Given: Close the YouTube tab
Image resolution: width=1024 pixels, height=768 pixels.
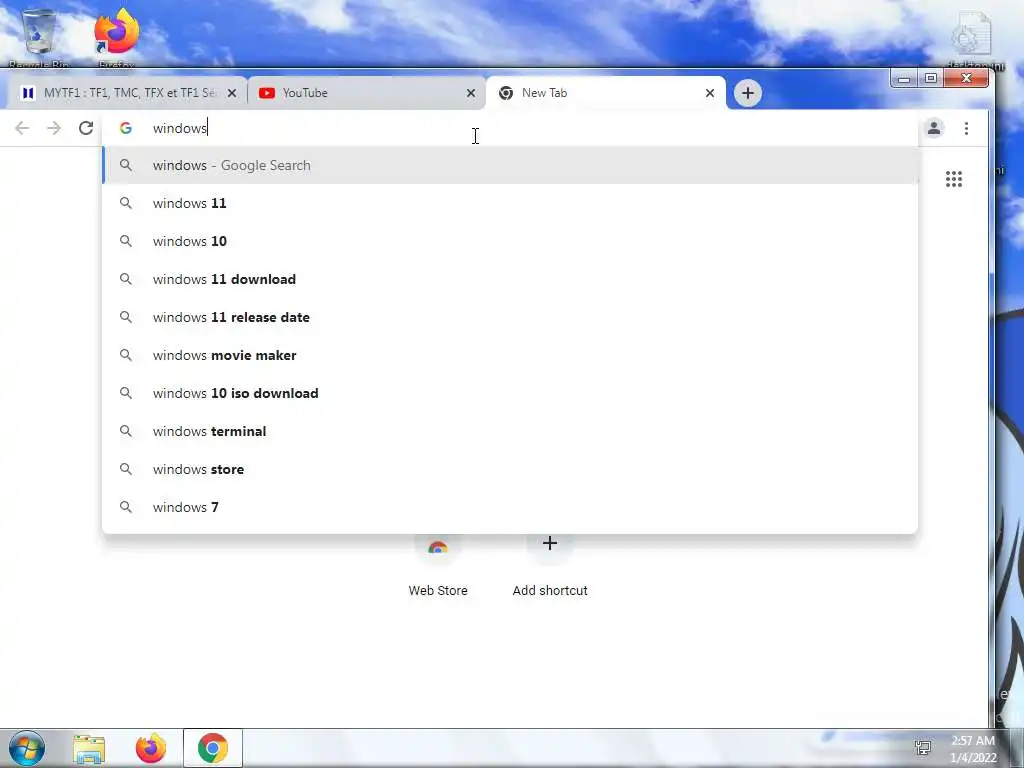Looking at the screenshot, I should (x=470, y=93).
